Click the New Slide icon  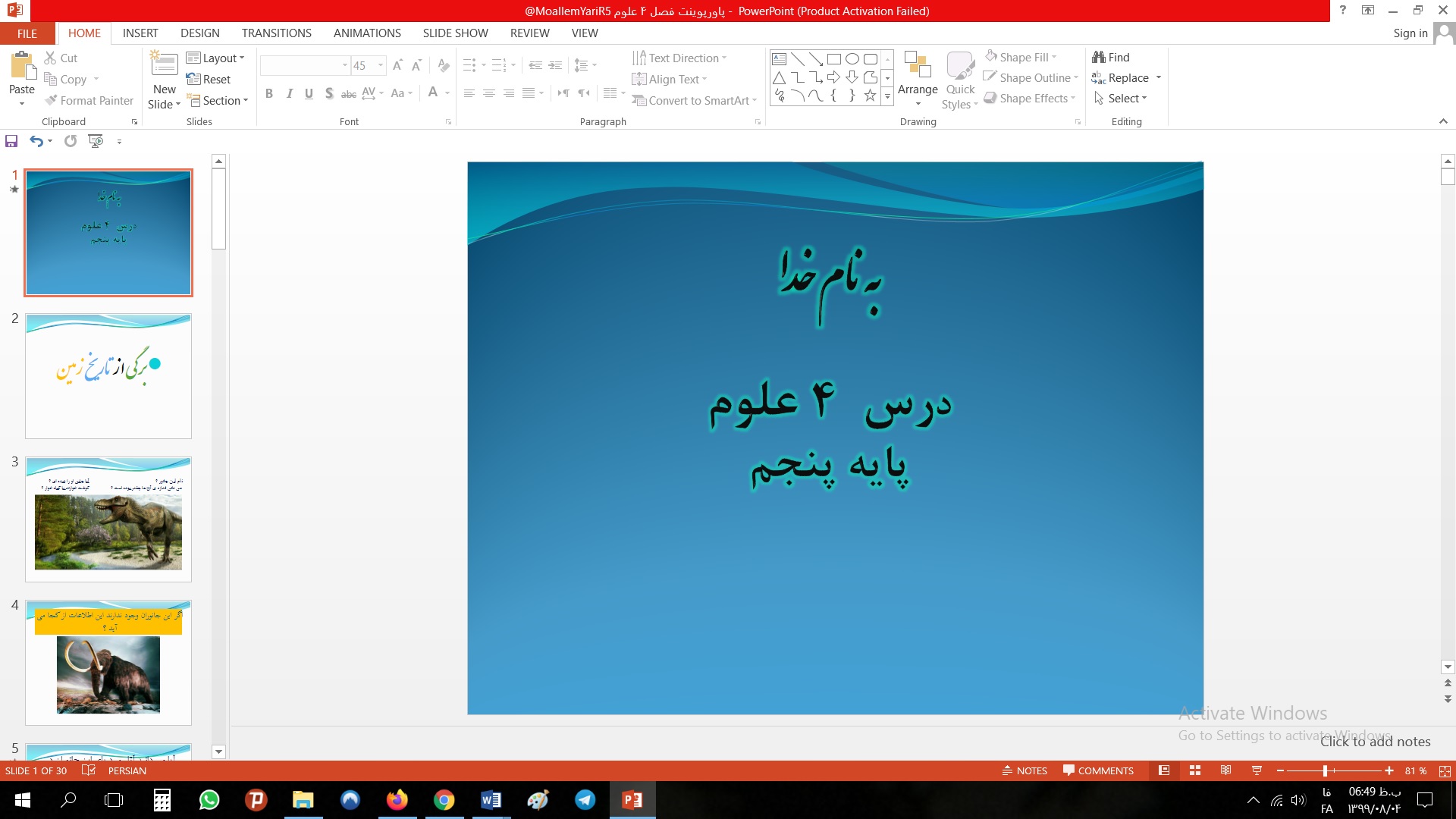click(164, 64)
